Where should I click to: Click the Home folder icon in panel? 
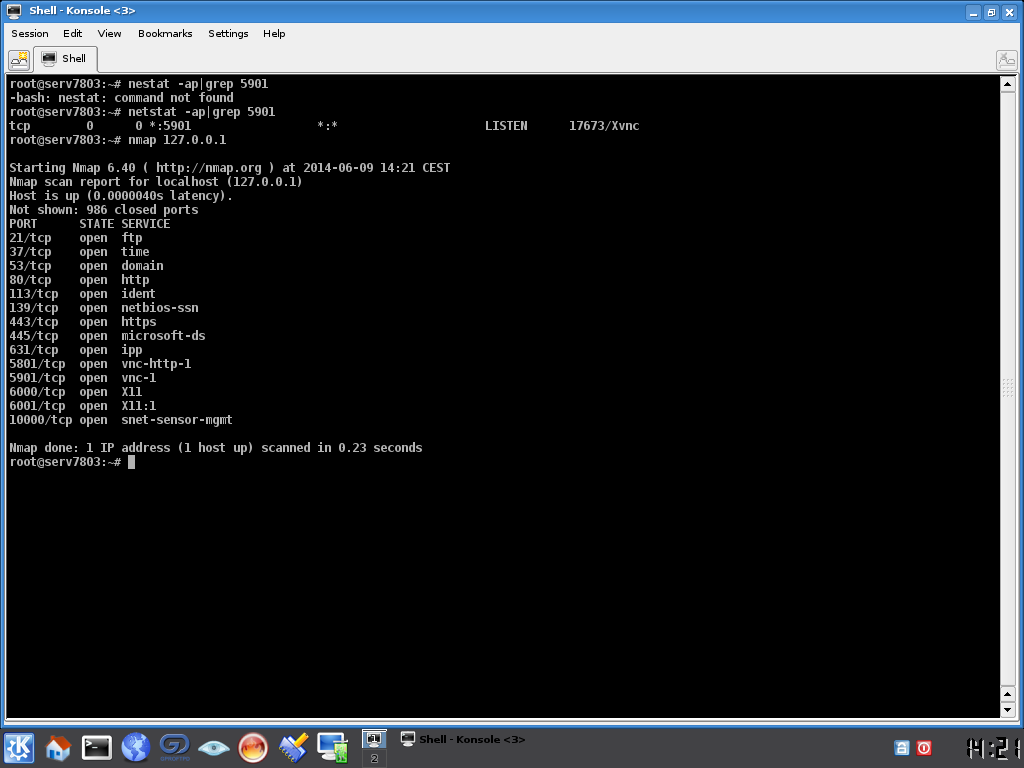[x=58, y=747]
